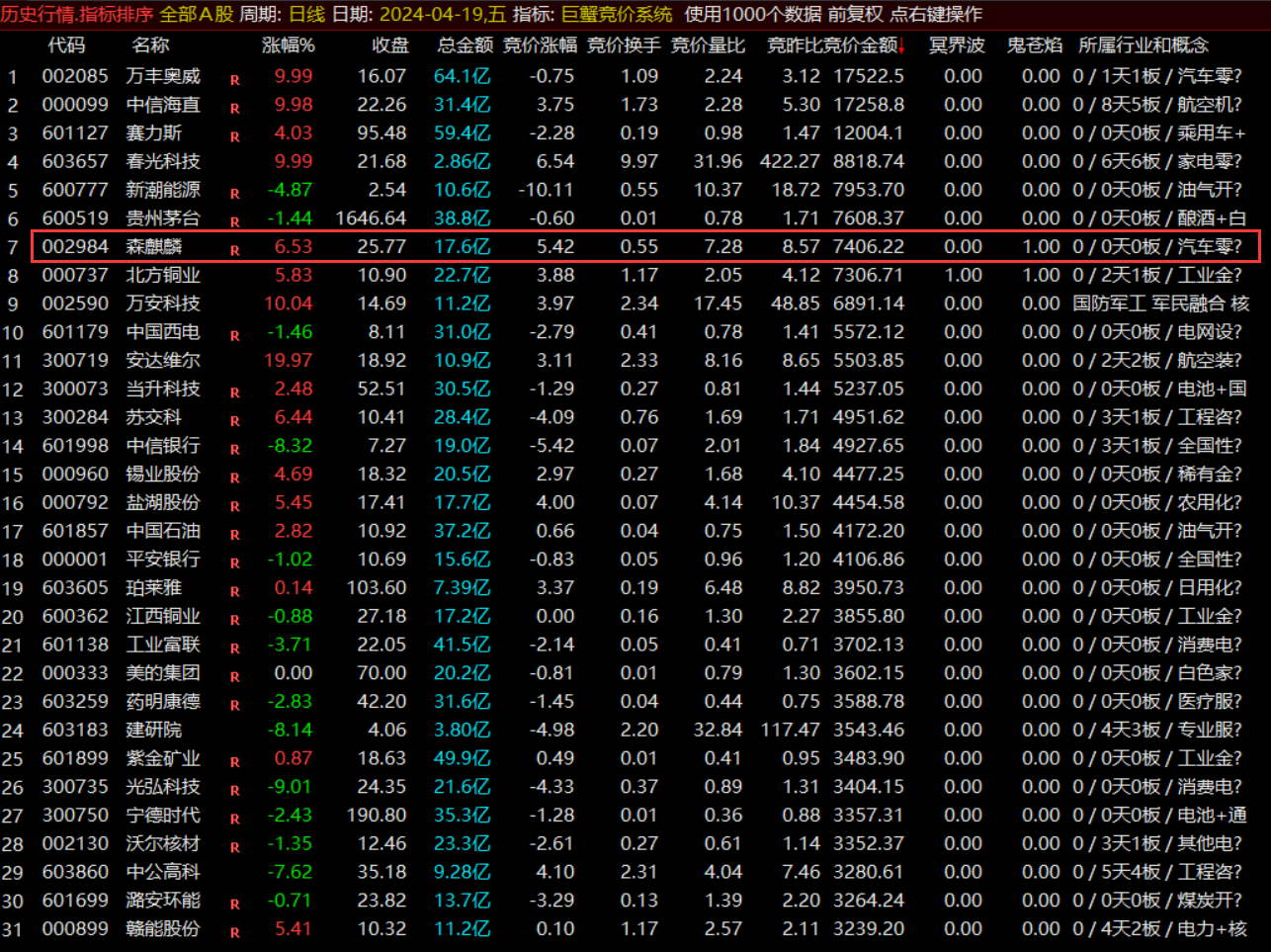Click 前复权 in the title bar
Image resolution: width=1271 pixels, height=952 pixels.
pos(856,14)
